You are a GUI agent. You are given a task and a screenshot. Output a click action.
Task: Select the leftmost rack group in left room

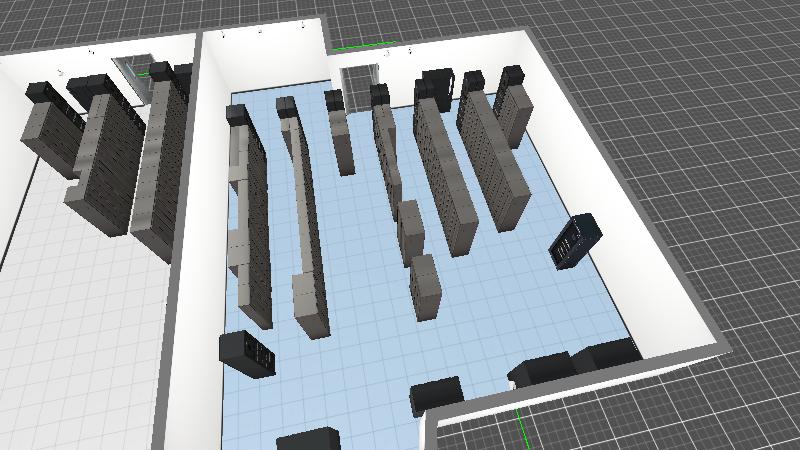(50, 130)
